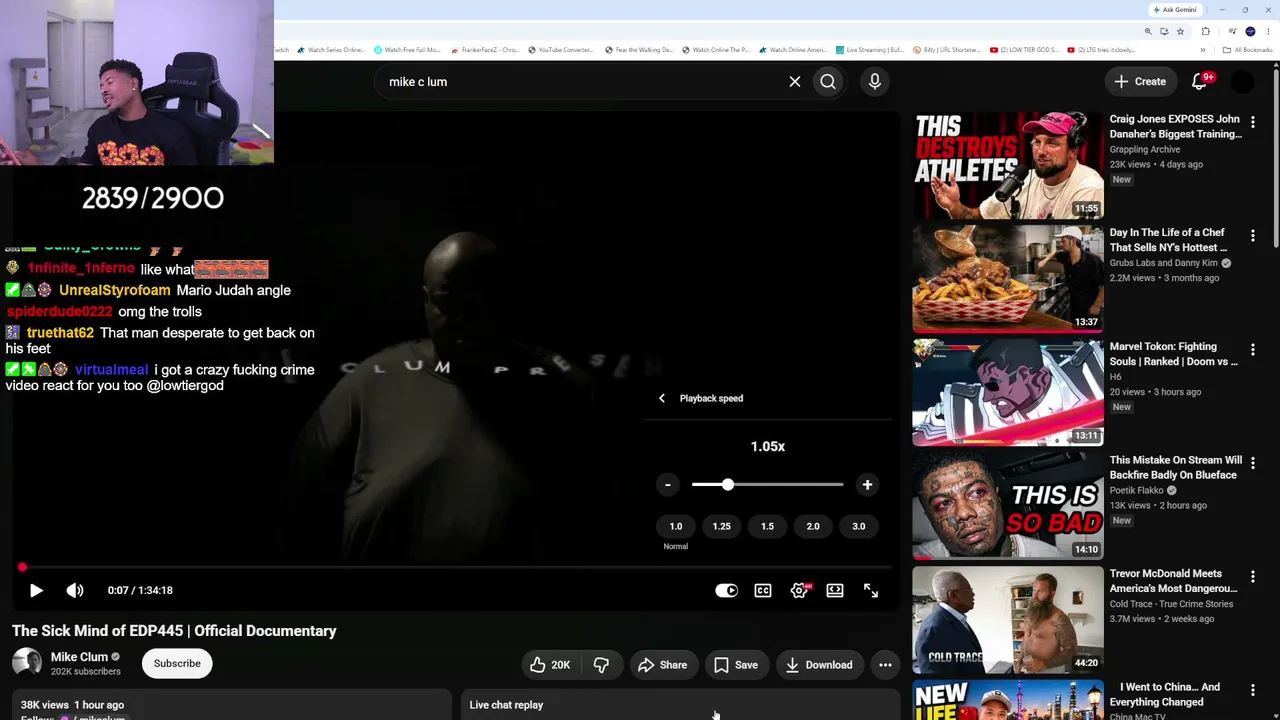Open the Chrome profile avatar

[1250, 31]
